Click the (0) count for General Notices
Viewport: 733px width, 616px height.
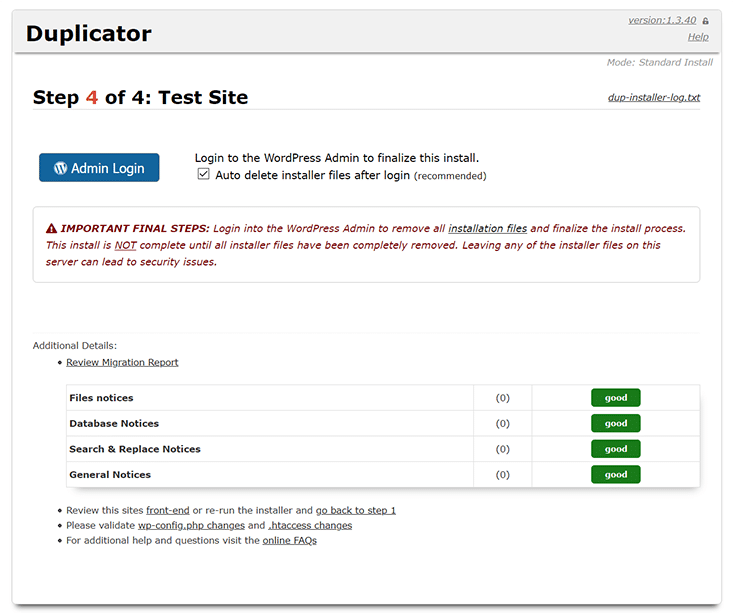click(x=503, y=475)
